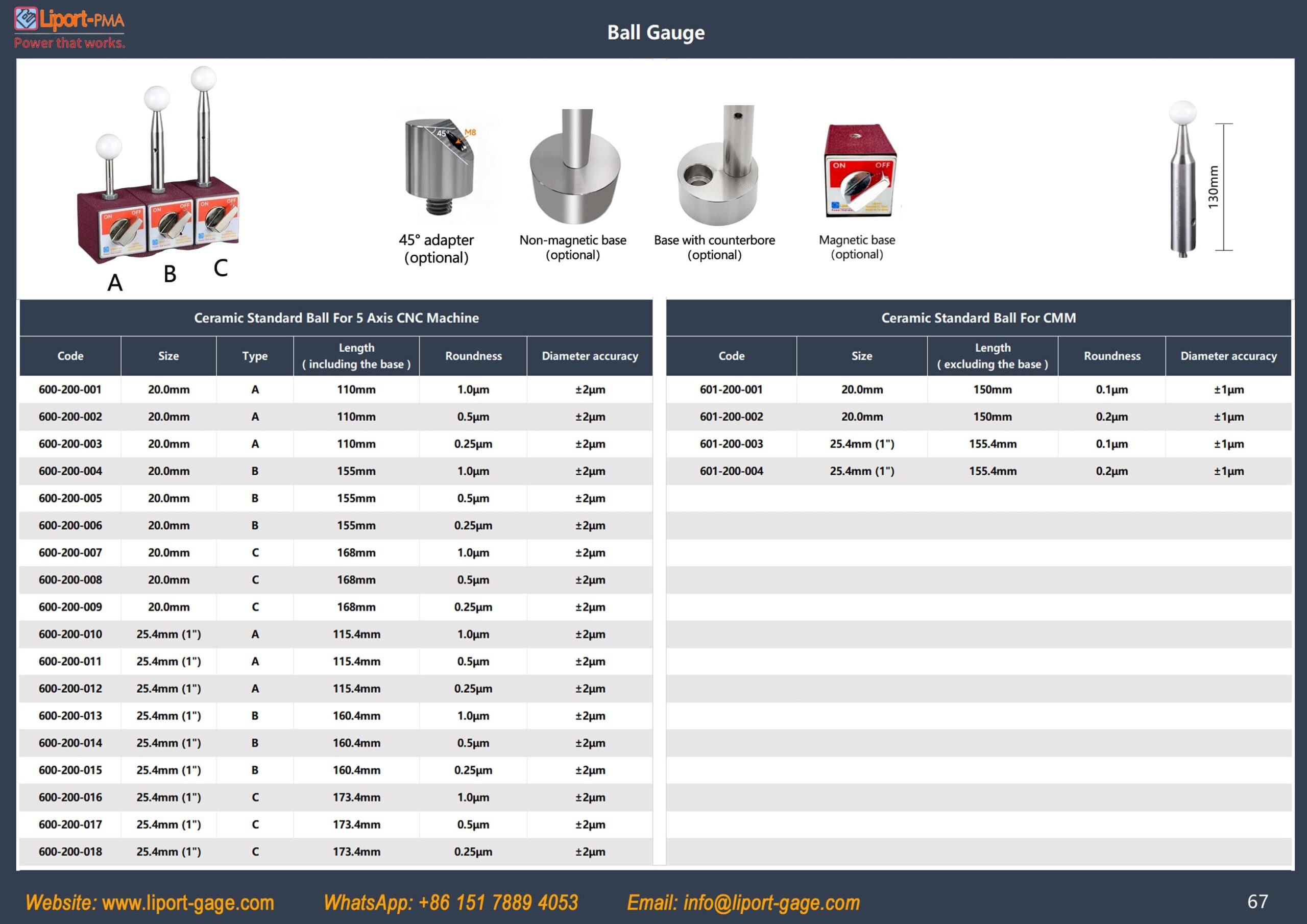Image resolution: width=1307 pixels, height=924 pixels.
Task: Click the Ball Gauge page title
Action: click(x=656, y=33)
